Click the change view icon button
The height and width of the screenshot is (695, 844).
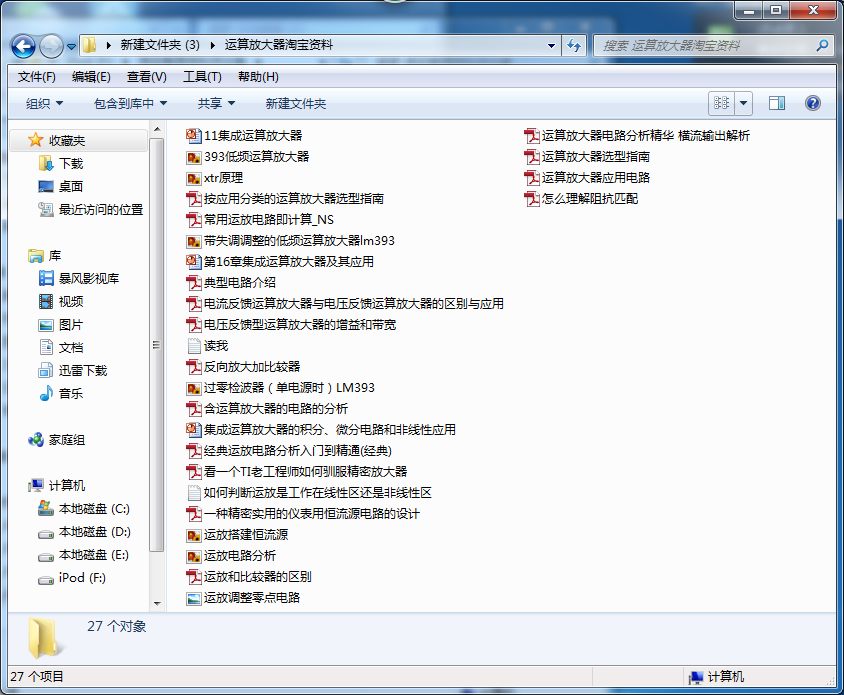point(721,103)
